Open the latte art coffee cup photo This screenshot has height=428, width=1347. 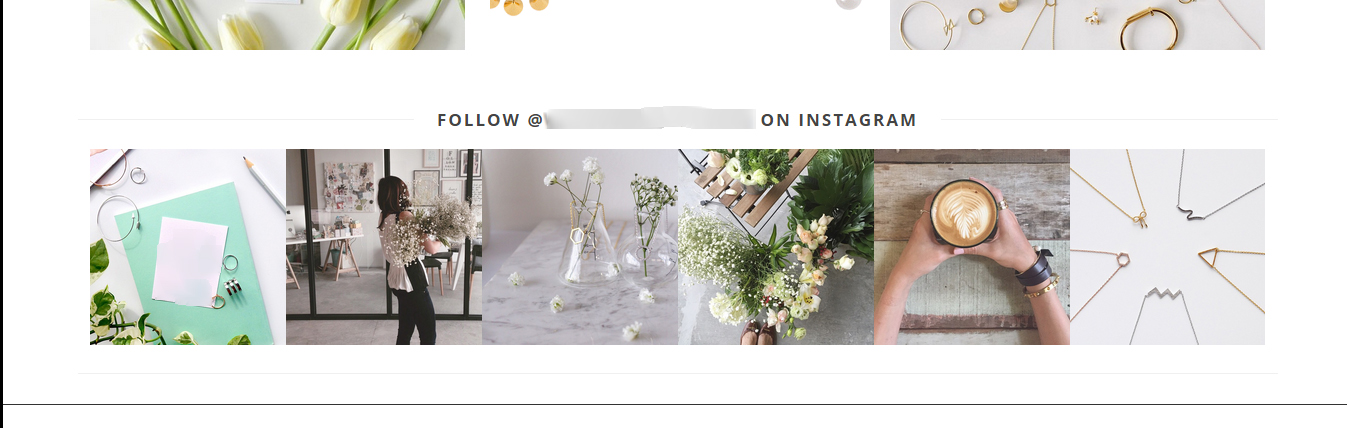click(972, 247)
